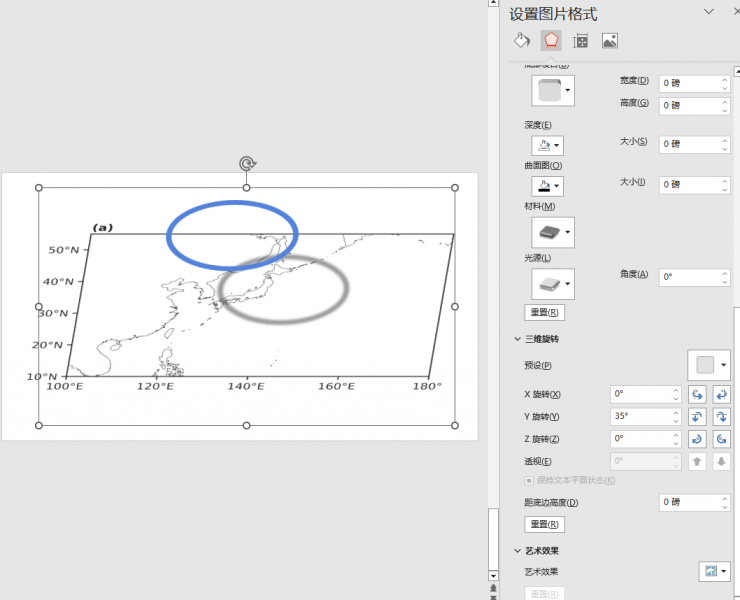Open the Size & Properties tab icon
This screenshot has height=600, width=740.
click(x=580, y=40)
